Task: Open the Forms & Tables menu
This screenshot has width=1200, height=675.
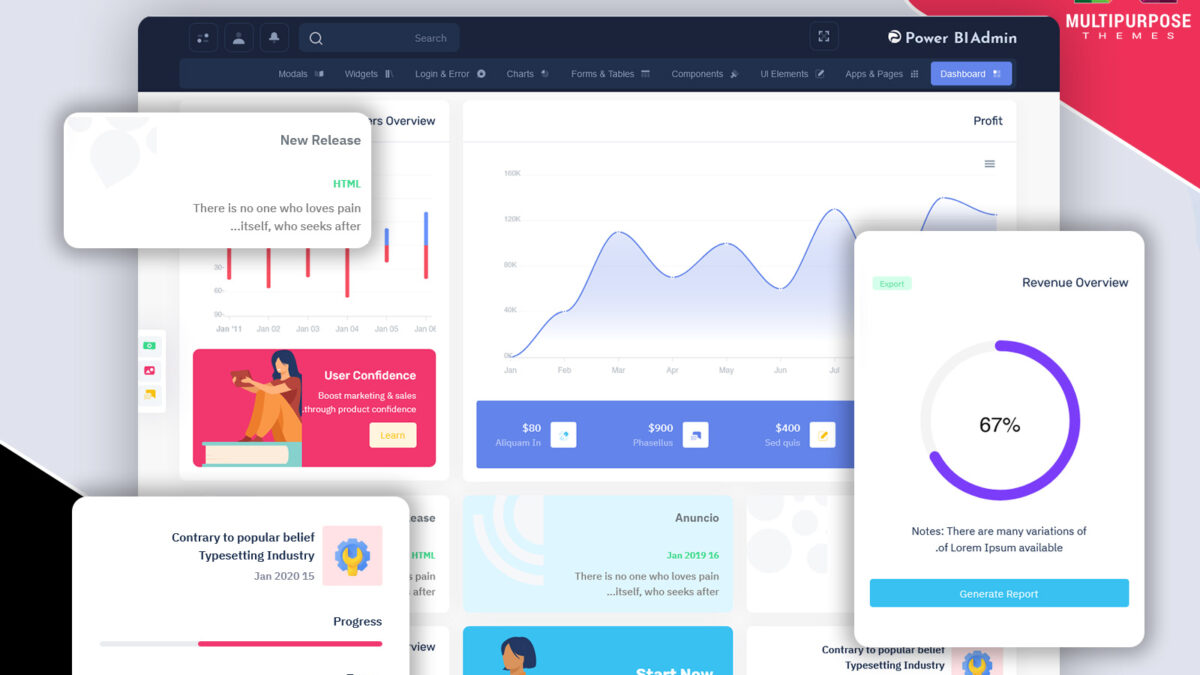Action: (610, 74)
